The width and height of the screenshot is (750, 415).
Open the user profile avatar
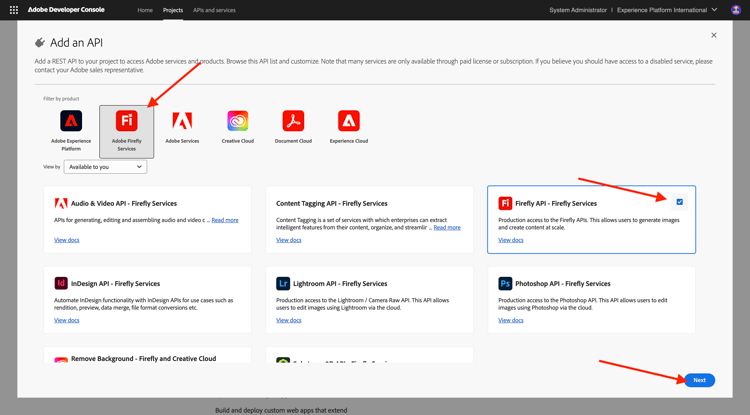[736, 10]
